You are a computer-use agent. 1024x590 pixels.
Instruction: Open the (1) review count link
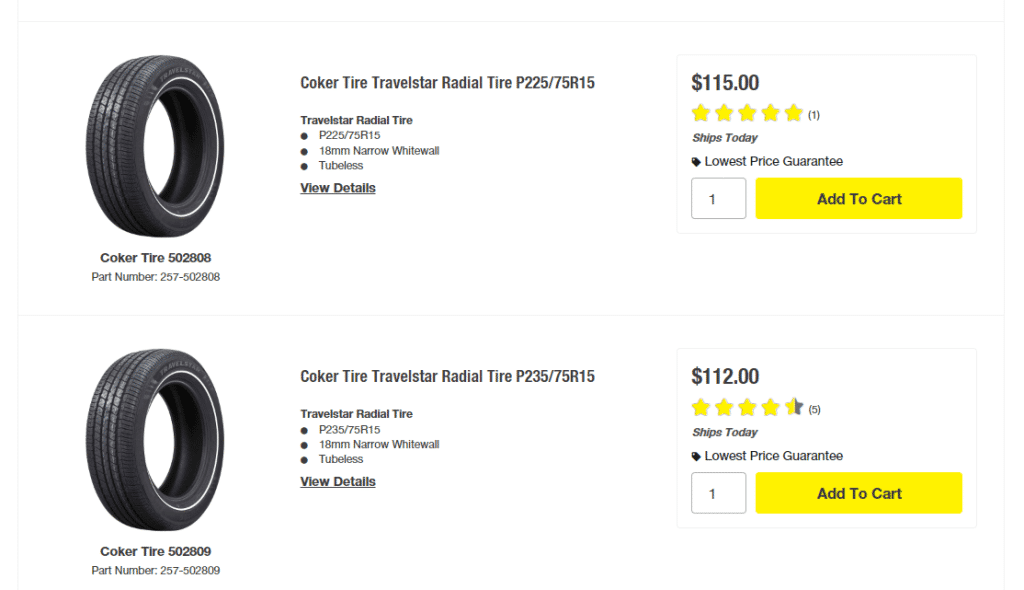tap(814, 115)
